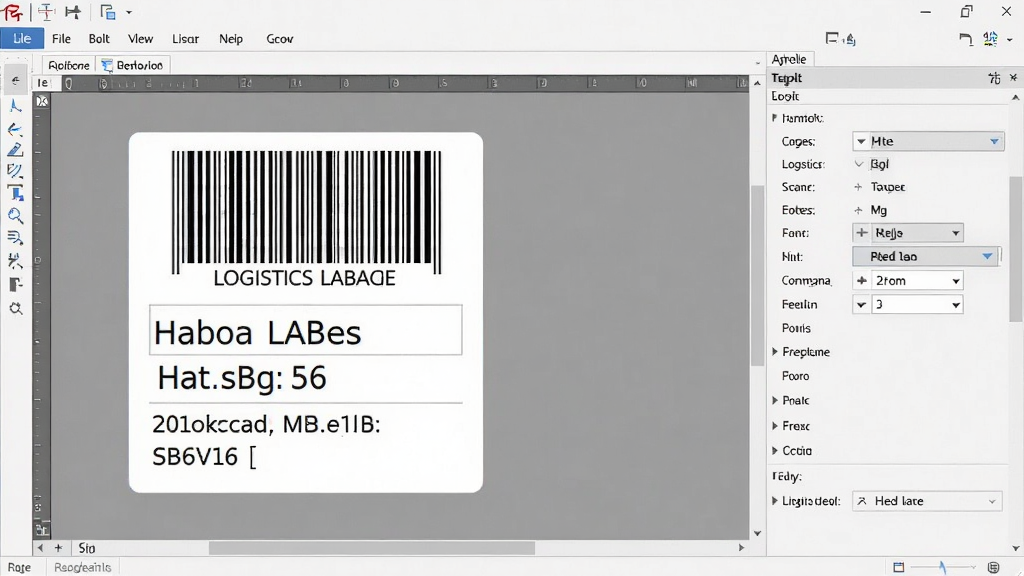Click the down arrow button left of Feetlin value
Viewport: 1024px width, 576px height.
click(x=861, y=304)
